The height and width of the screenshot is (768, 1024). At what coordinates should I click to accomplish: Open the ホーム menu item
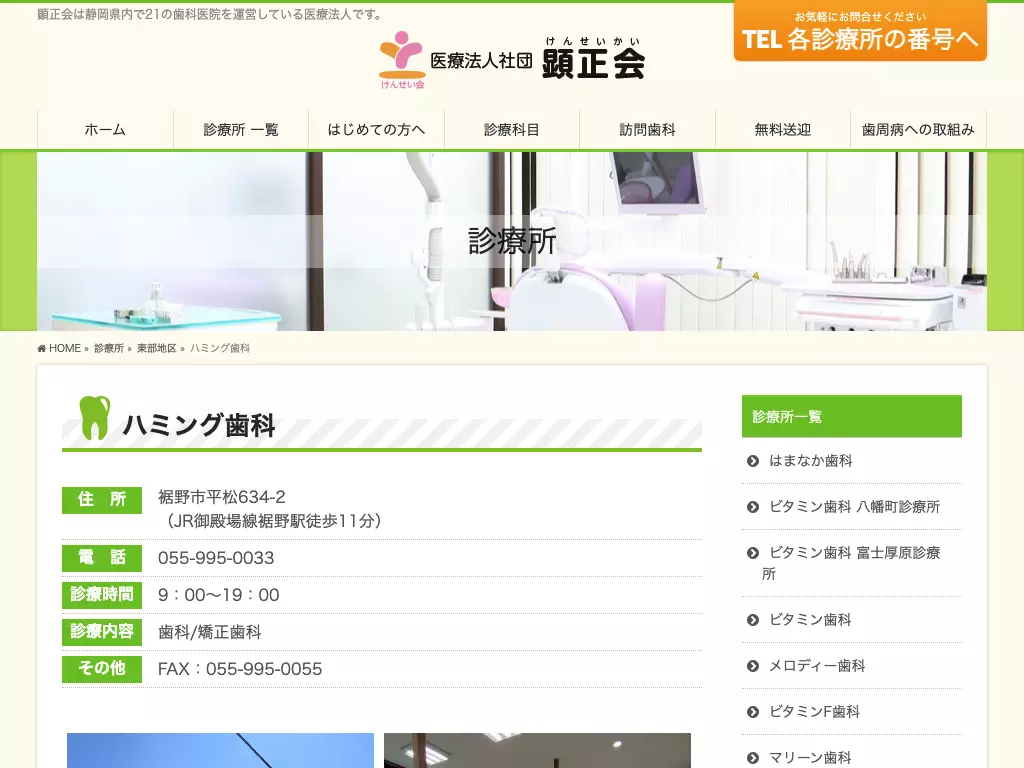click(105, 129)
